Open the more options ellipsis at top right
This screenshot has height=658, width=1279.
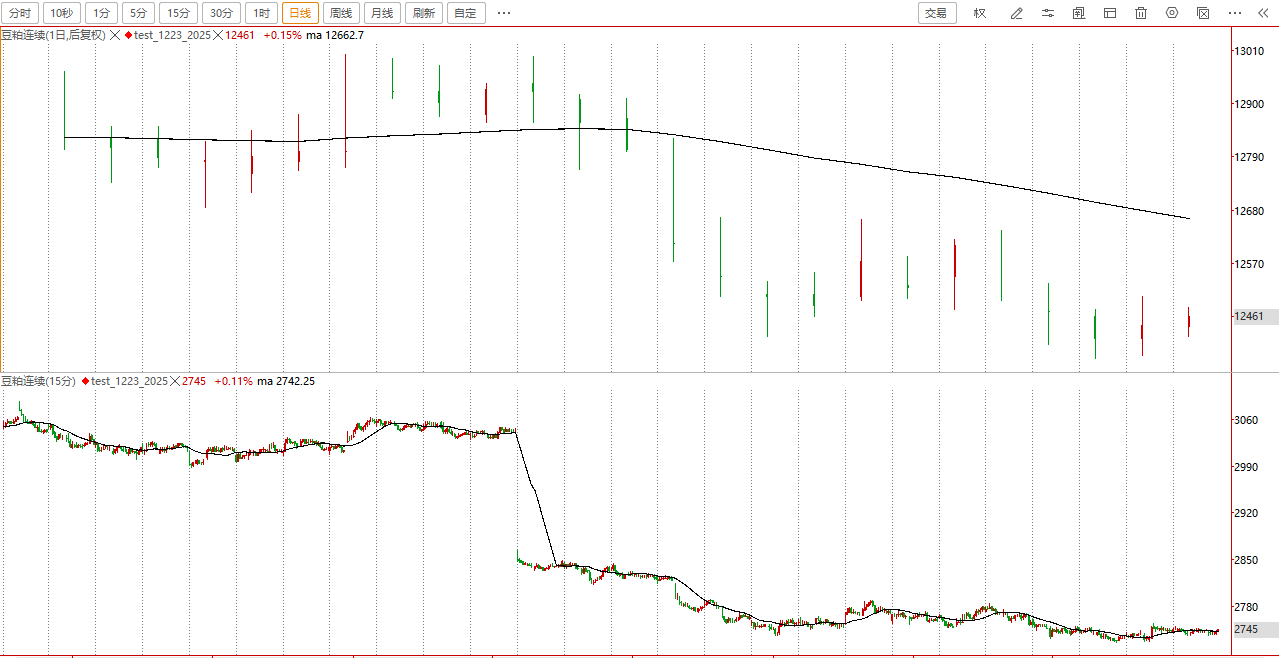point(1235,13)
